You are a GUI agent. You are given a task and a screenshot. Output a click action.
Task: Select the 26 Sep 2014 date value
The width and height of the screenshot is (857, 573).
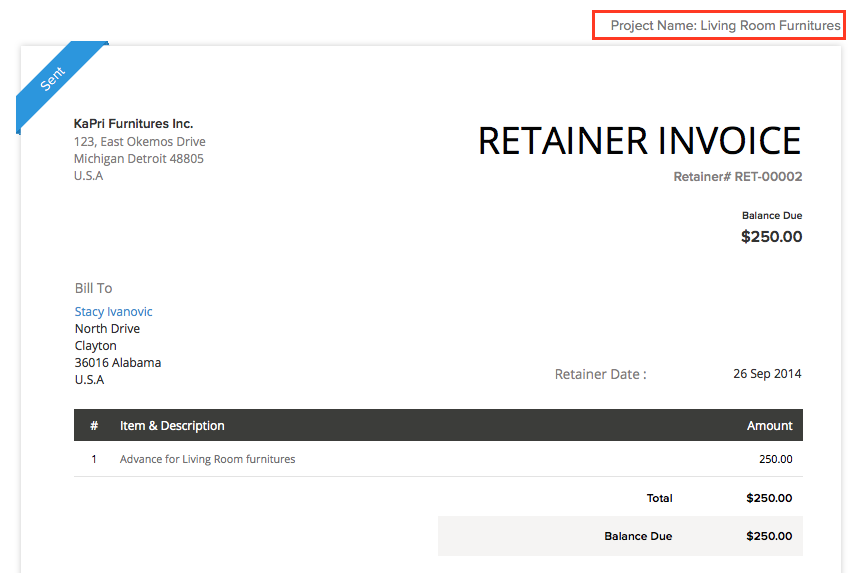pos(767,373)
